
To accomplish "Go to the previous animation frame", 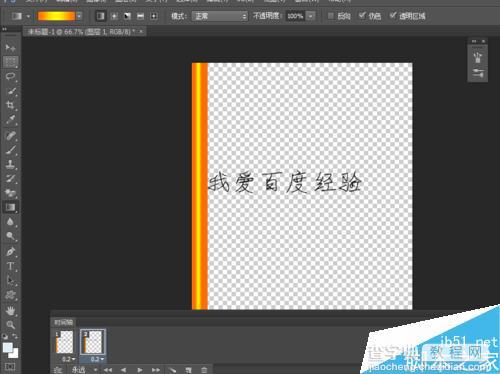I will pyautogui.click(x=123, y=370).
